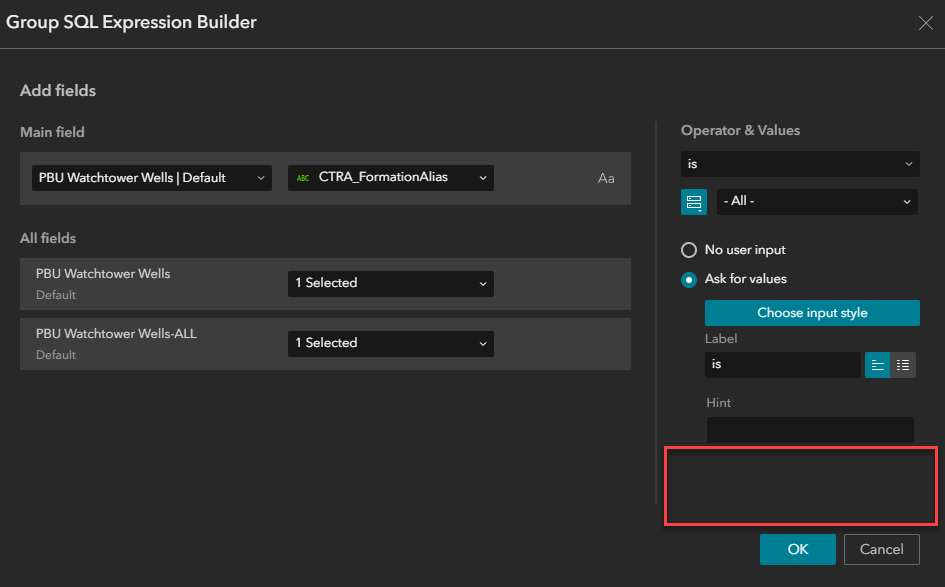This screenshot has height=587, width=945.
Task: Toggle the label display style to list view
Action: point(903,364)
